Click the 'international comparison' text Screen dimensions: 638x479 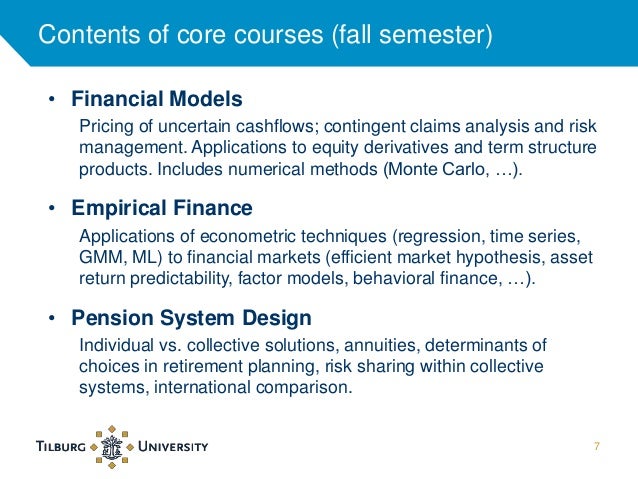[x=251, y=387]
